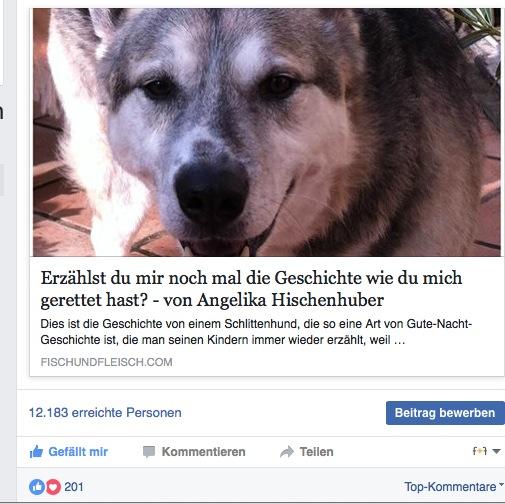The width and height of the screenshot is (505, 504).
Task: Click the blue like reaction icon
Action: (x=37, y=487)
